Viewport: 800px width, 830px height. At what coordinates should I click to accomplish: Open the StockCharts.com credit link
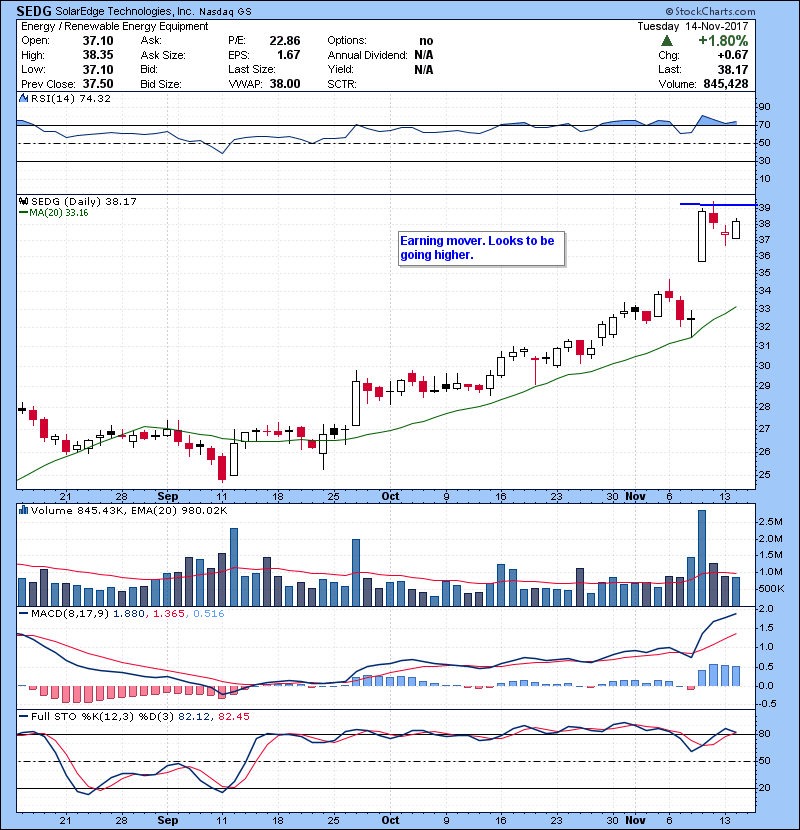[x=711, y=11]
